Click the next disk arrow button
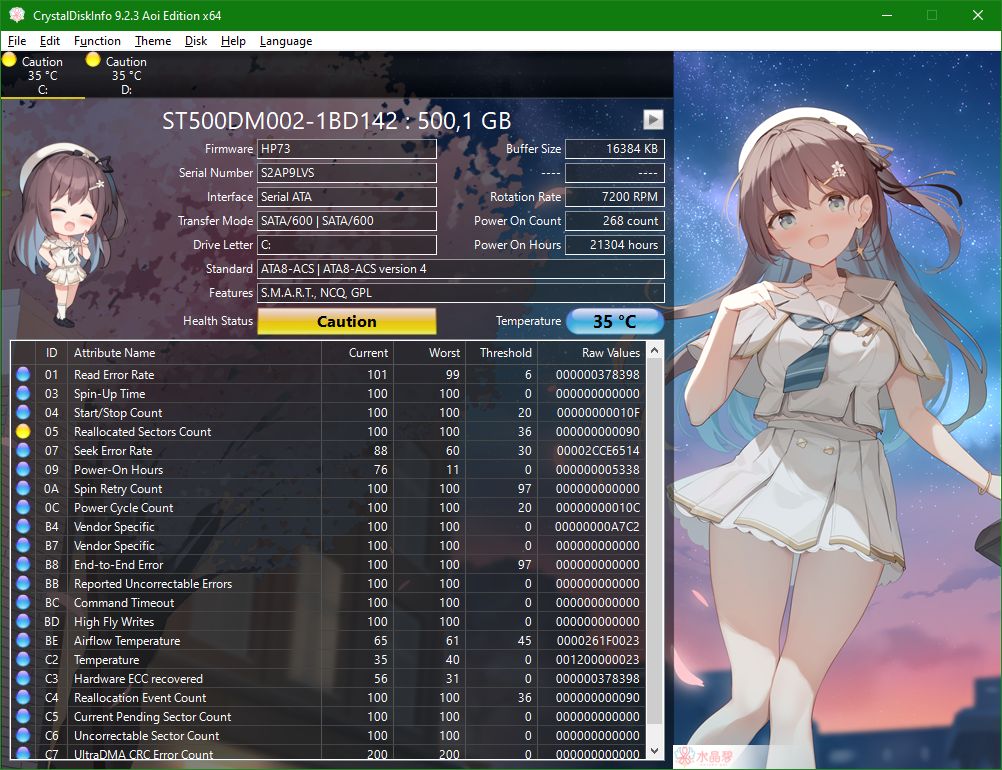The height and width of the screenshot is (770, 1002). tap(652, 119)
